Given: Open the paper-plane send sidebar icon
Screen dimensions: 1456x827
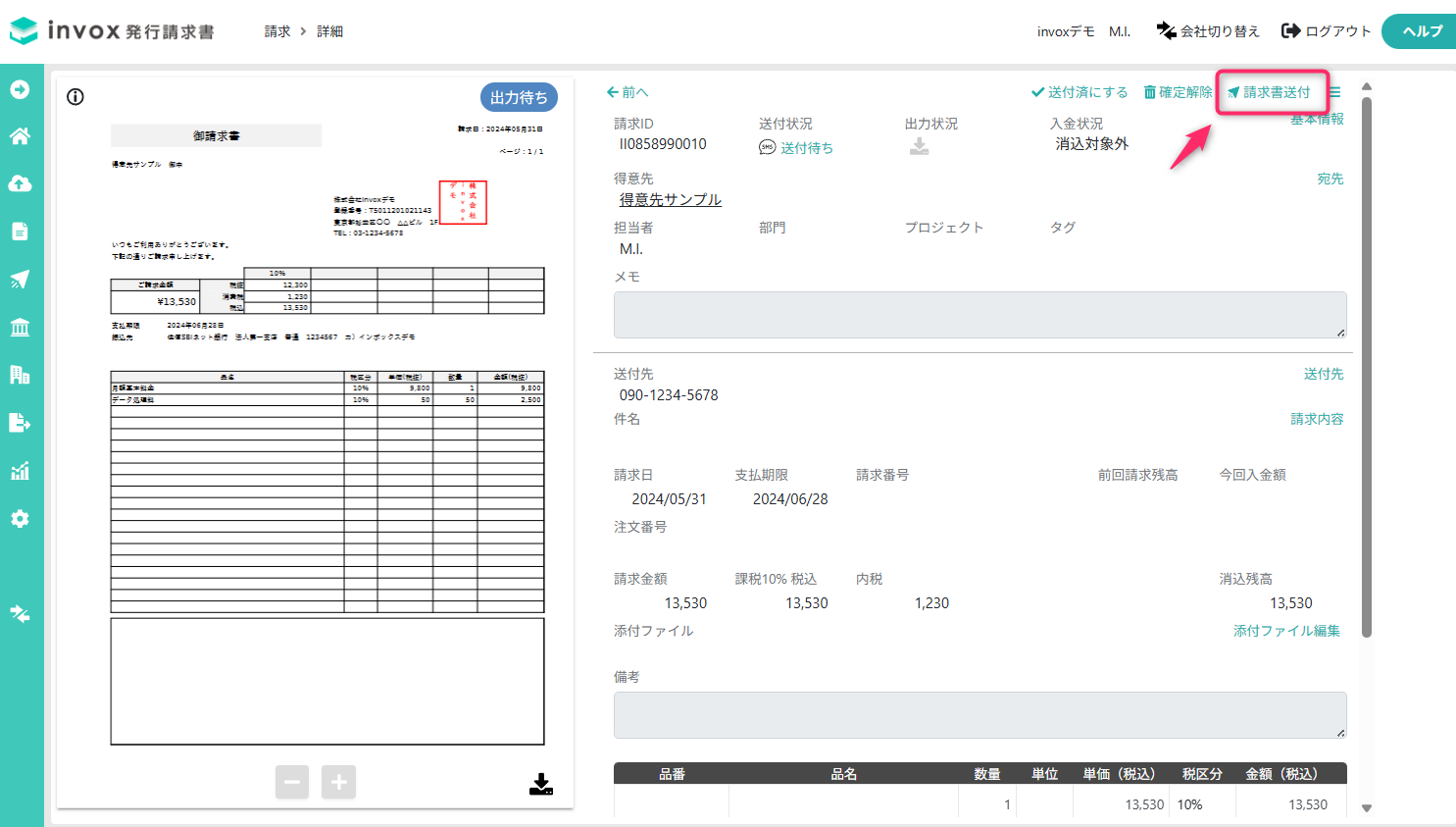Looking at the screenshot, I should pyautogui.click(x=20, y=280).
